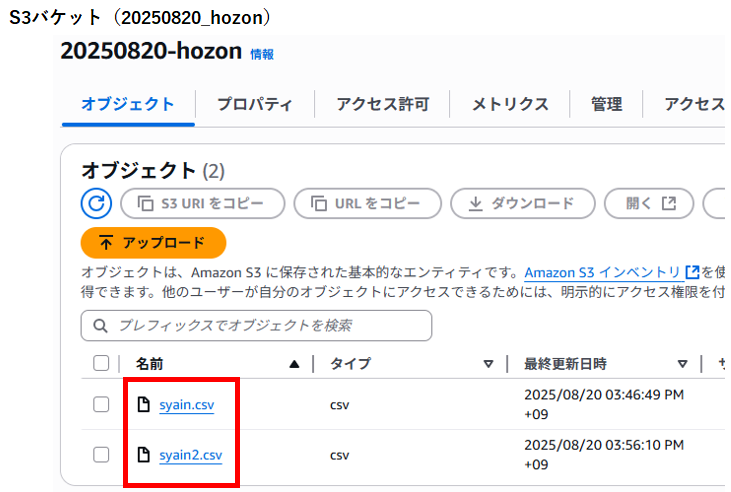The width and height of the screenshot is (731, 492).
Task: Click the copy icon in S3 URI をコピー
Action: (145, 204)
